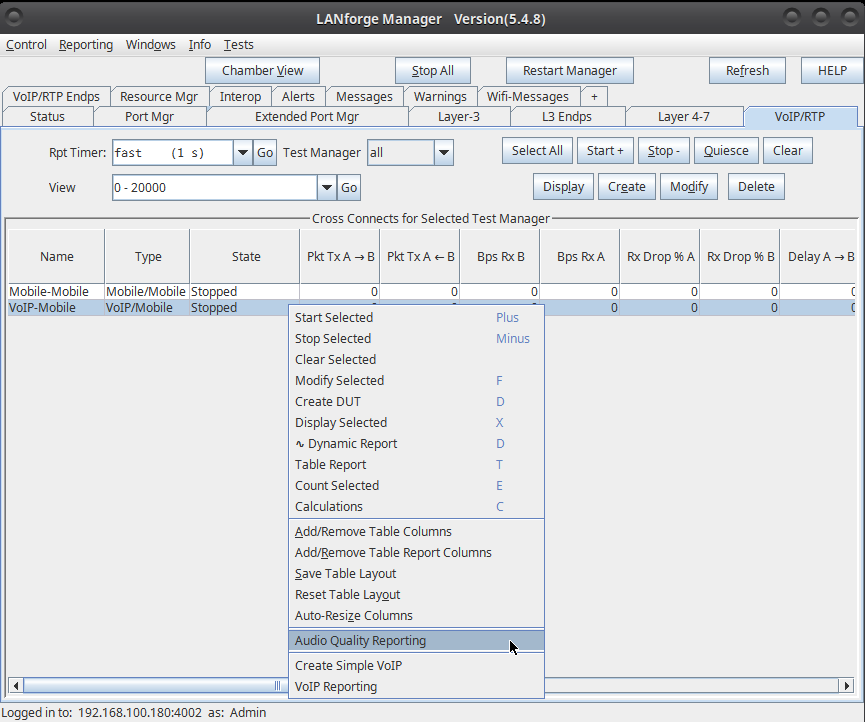
Task: Choose Calculations from context menu
Action: click(417, 506)
